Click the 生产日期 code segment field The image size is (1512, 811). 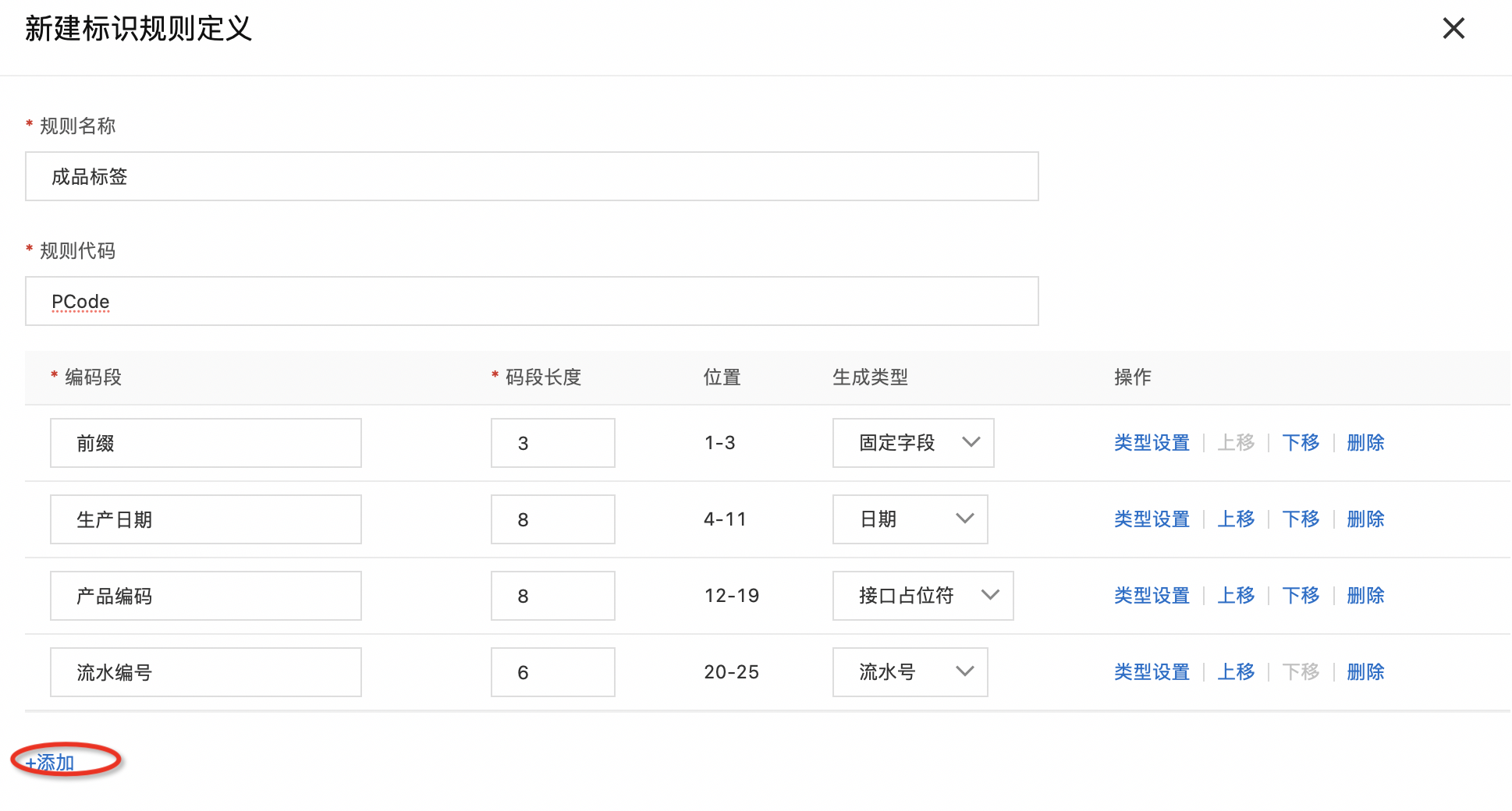pos(206,519)
